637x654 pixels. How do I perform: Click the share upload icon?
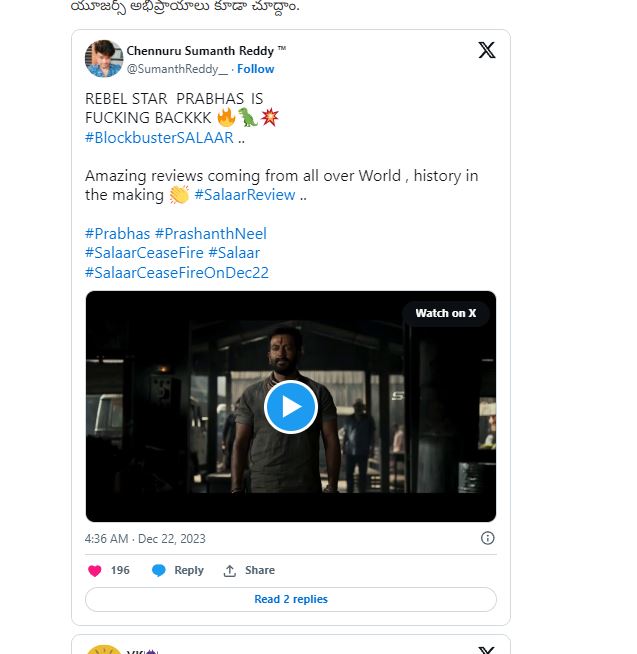(x=230, y=571)
